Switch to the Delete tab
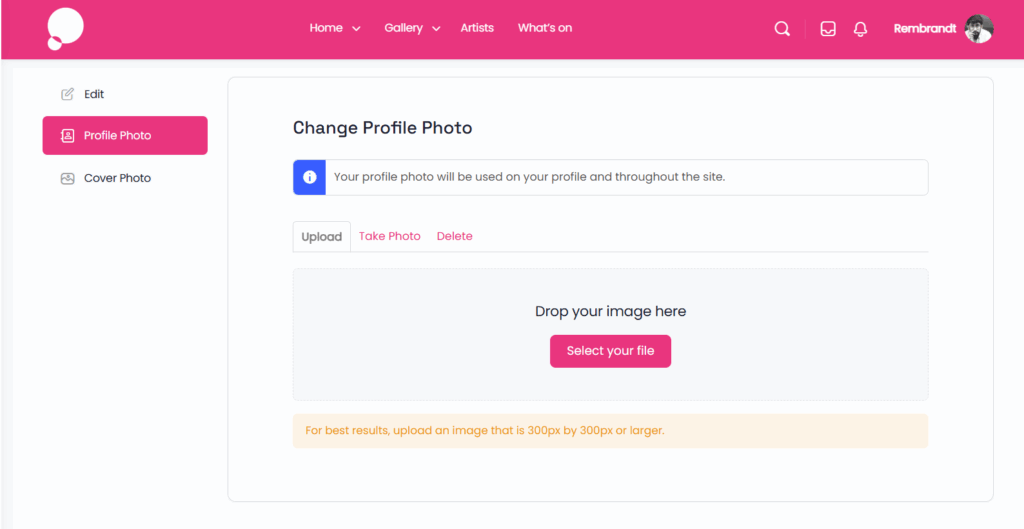The image size is (1024, 529). click(455, 236)
